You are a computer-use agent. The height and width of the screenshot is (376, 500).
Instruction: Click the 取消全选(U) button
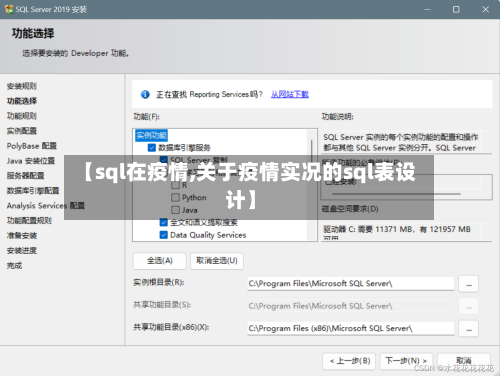tap(217, 261)
